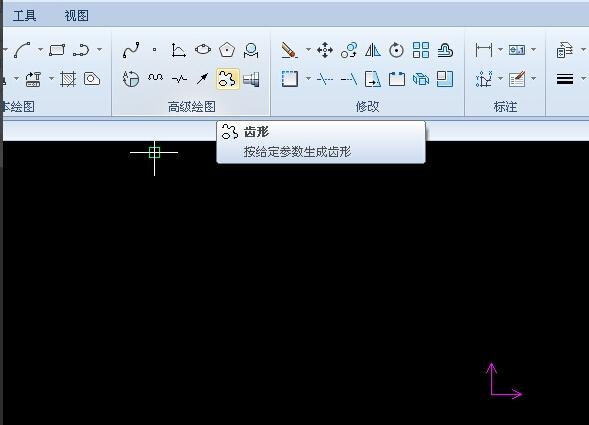Select the Stretch tool

coord(373,79)
